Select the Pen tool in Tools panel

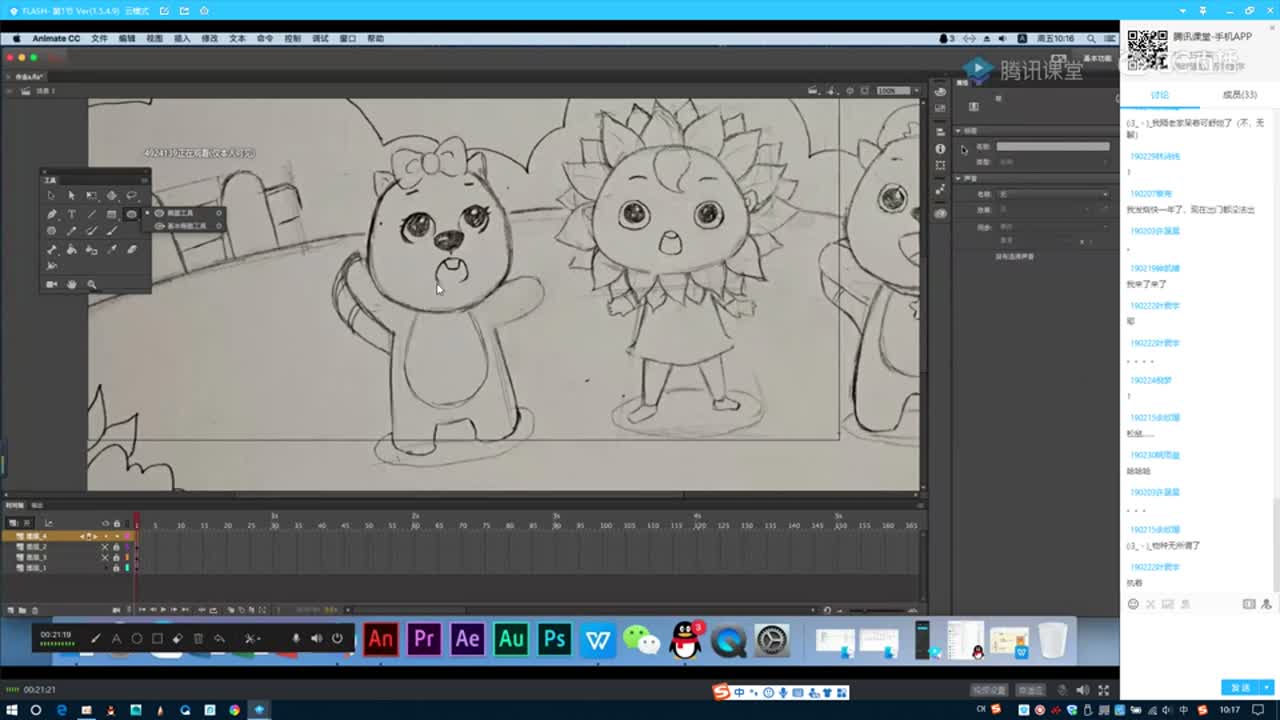pyautogui.click(x=51, y=214)
